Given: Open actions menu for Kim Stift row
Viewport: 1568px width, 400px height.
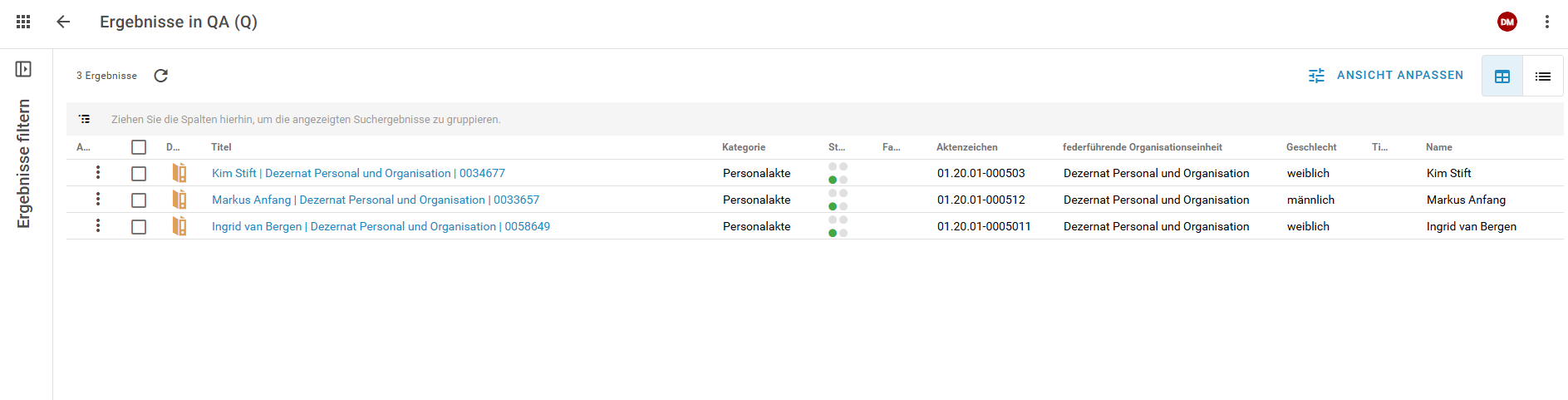Looking at the screenshot, I should coord(98,172).
